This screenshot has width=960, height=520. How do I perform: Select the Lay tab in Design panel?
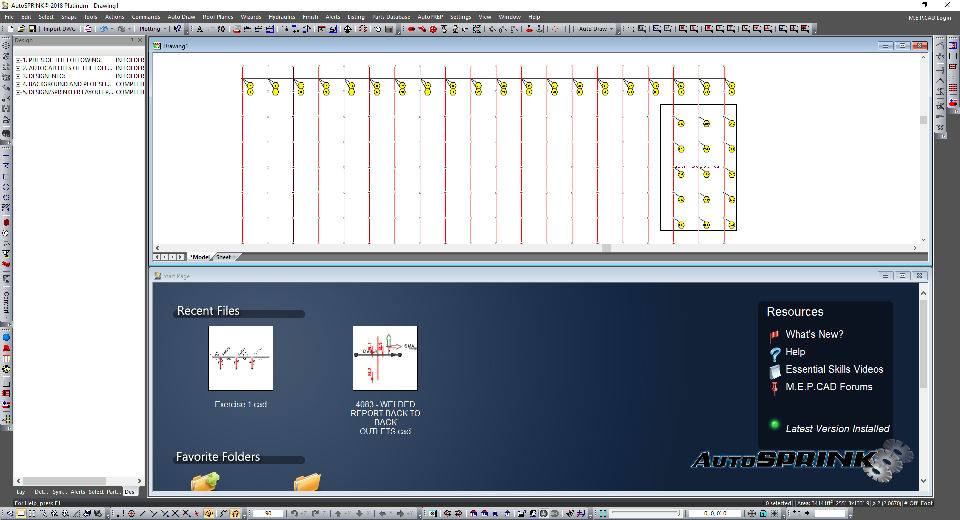click(x=21, y=492)
